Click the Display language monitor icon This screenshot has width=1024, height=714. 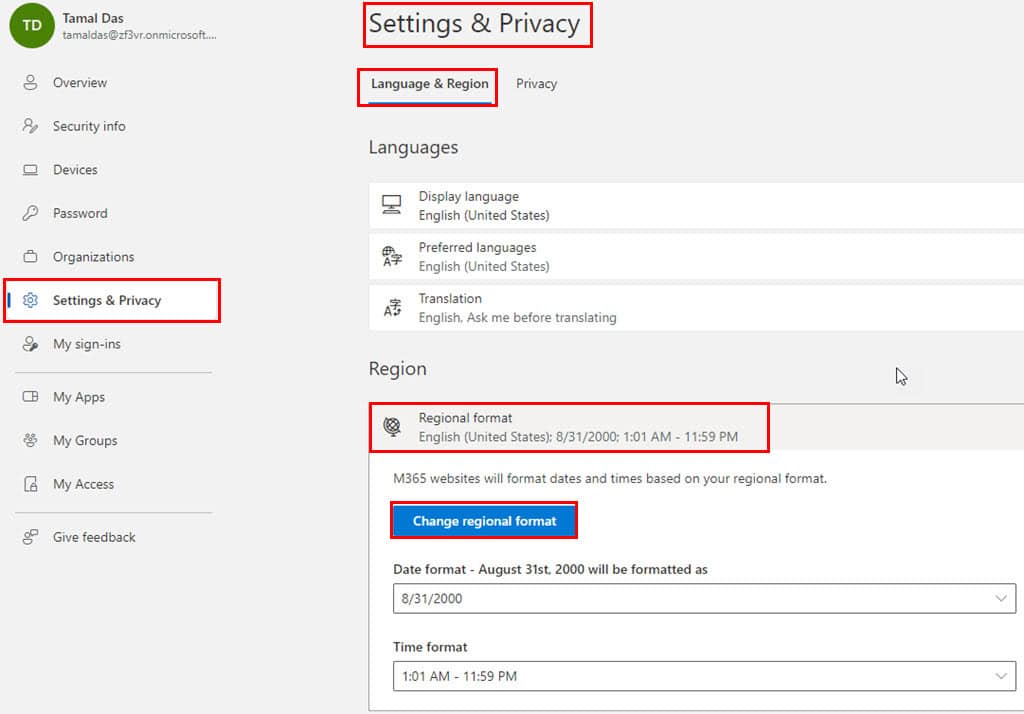tap(392, 205)
